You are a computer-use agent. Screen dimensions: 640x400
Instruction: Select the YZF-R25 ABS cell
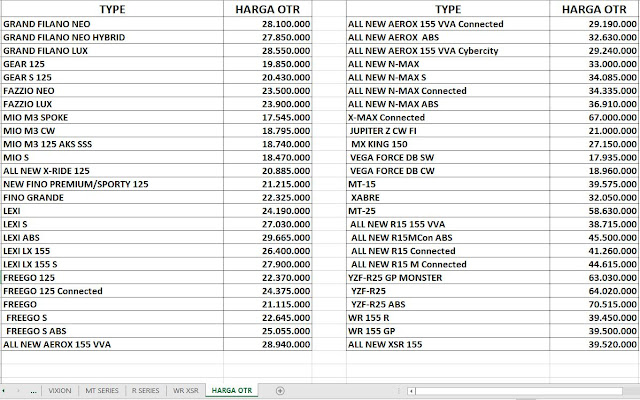448,304
